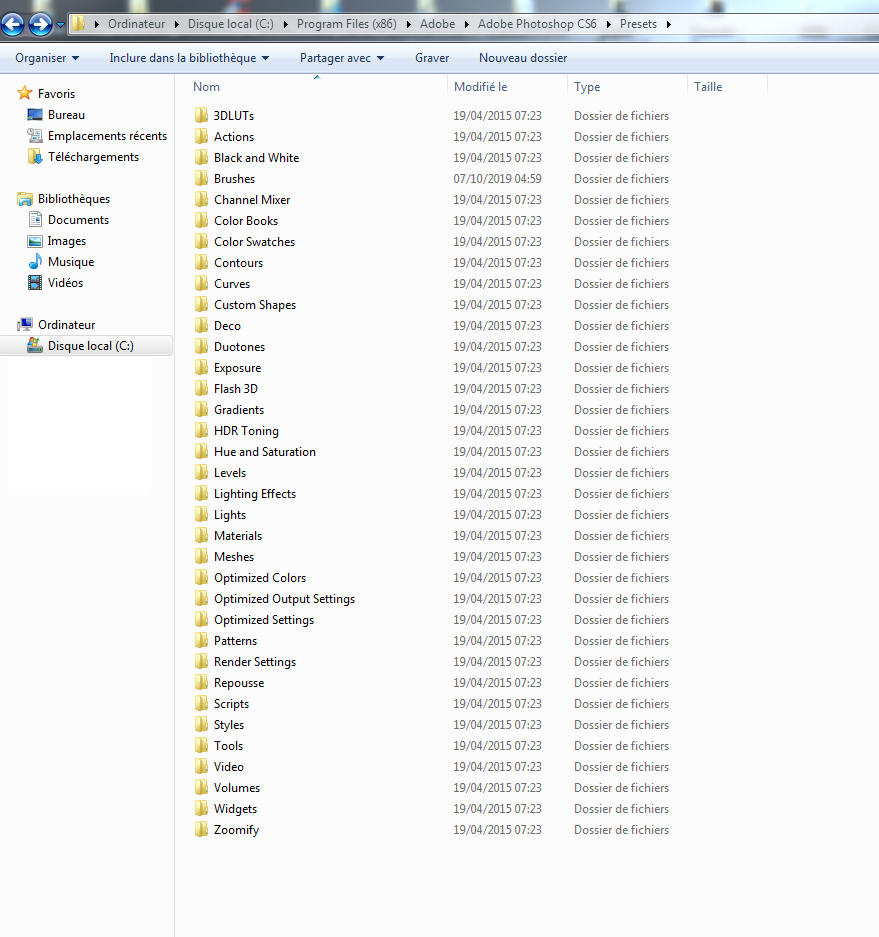Navigate to Adobe Photoshop CS6 breadcrumb
This screenshot has height=937, width=879.
click(x=537, y=24)
